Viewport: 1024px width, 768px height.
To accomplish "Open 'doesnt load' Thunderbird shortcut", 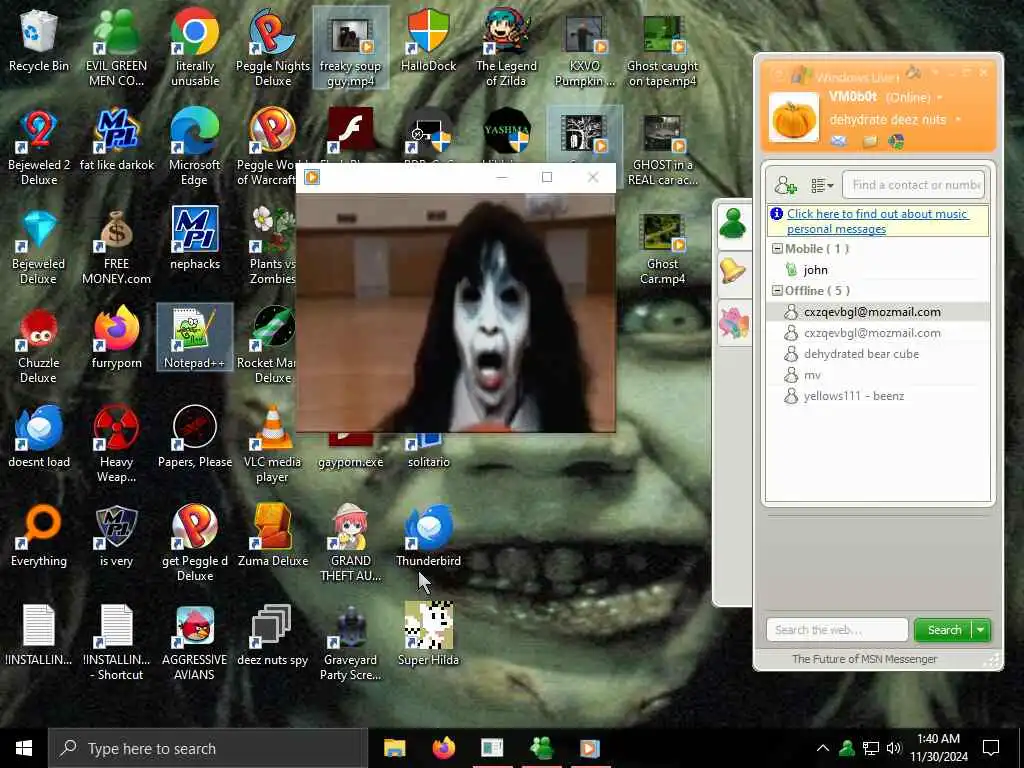I will (x=39, y=436).
